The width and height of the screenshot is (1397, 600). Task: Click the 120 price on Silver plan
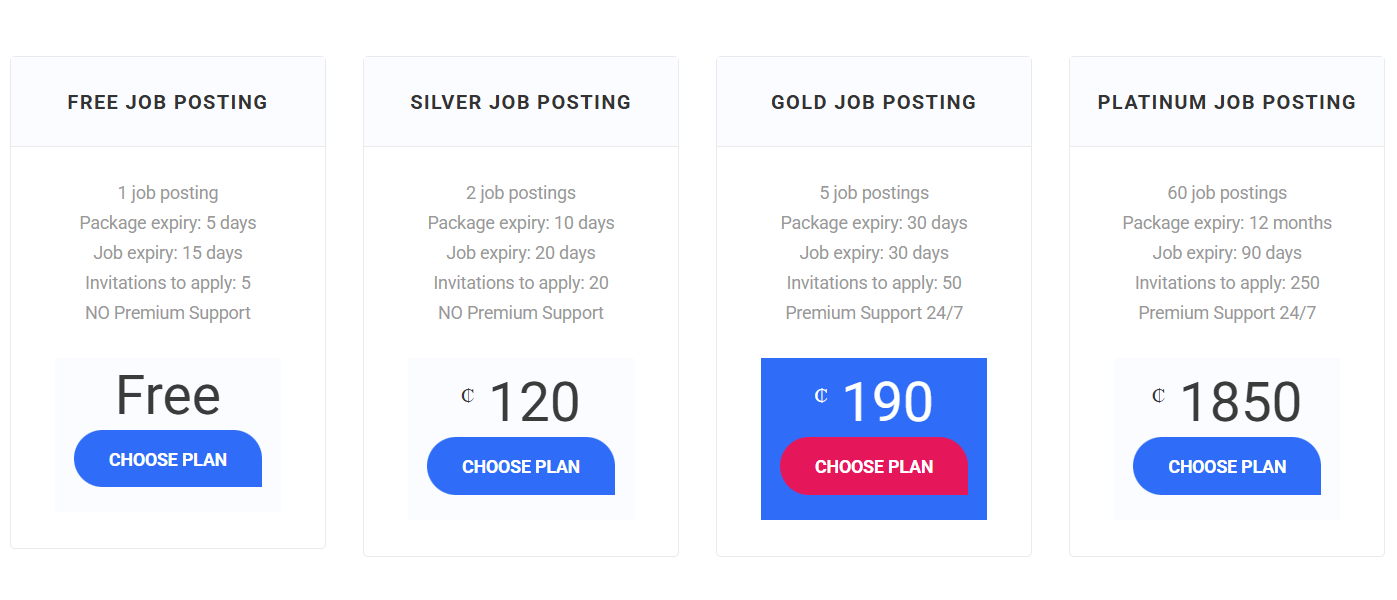tap(533, 401)
